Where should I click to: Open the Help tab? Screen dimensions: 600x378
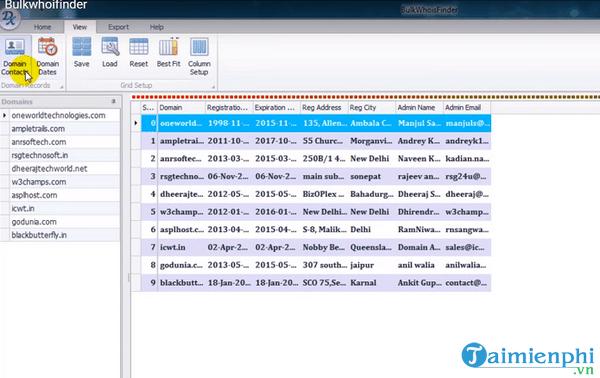coord(157,27)
